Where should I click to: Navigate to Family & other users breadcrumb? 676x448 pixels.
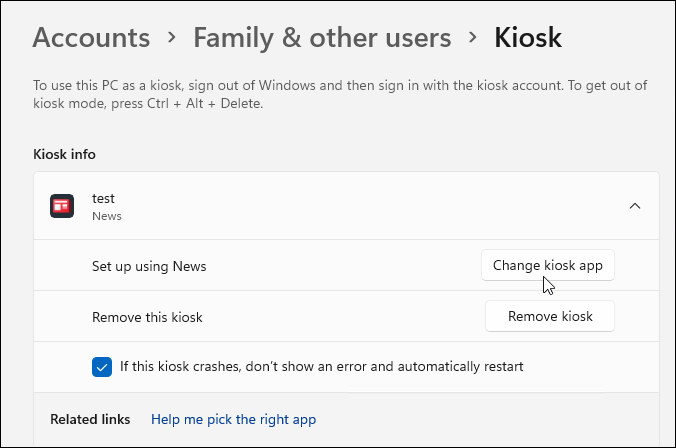[322, 39]
